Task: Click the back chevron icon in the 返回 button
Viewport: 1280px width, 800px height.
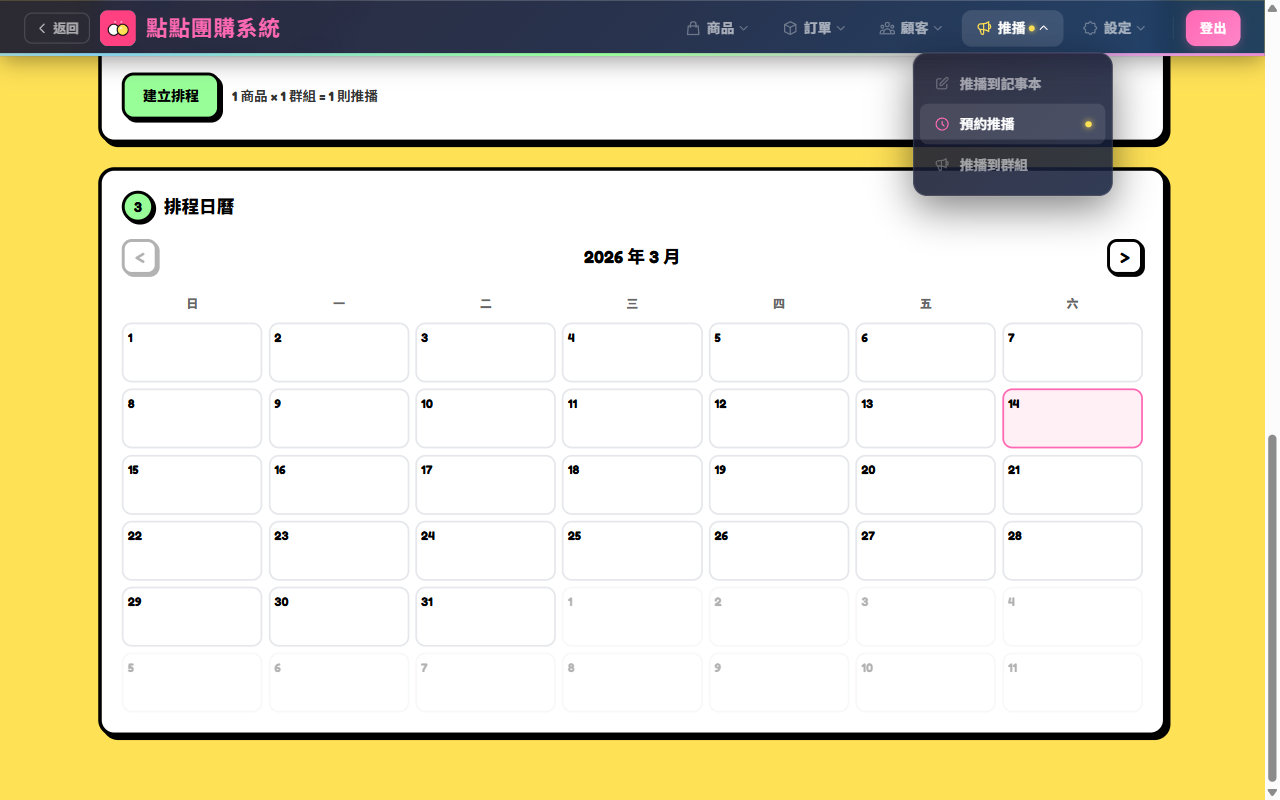Action: click(42, 27)
